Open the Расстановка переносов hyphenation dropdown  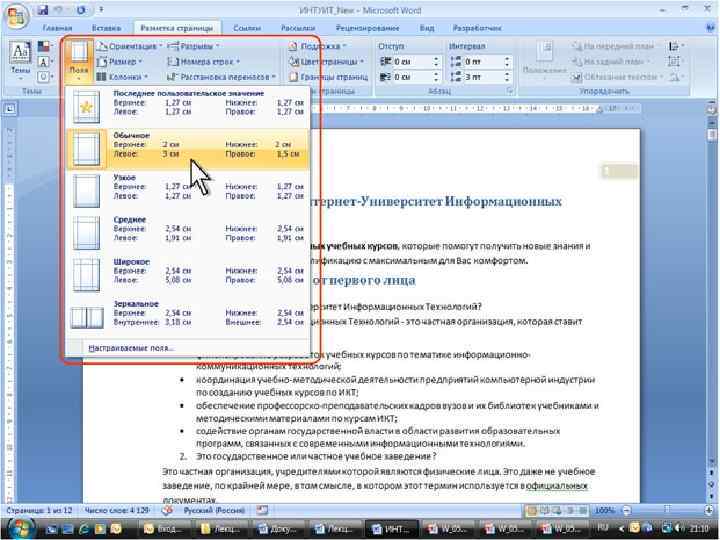point(221,77)
